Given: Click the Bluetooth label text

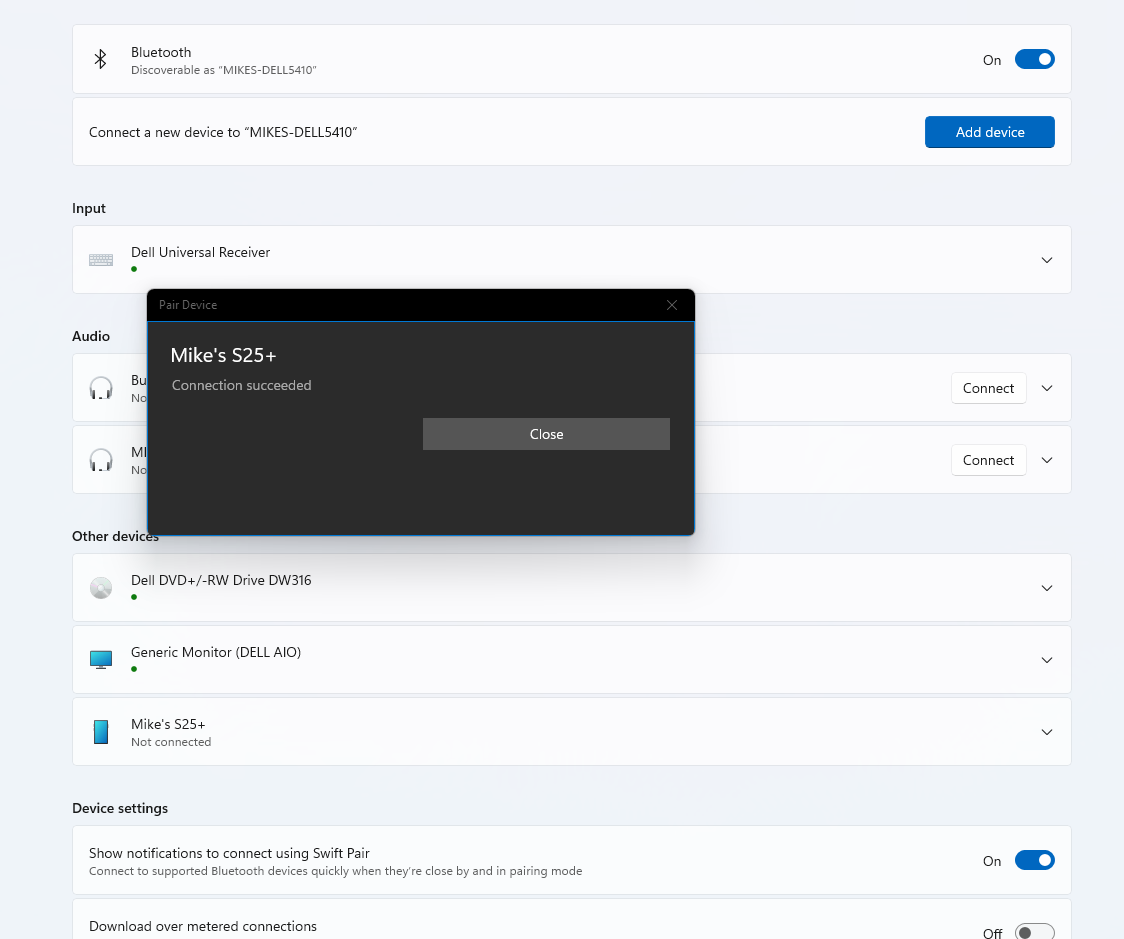Looking at the screenshot, I should coord(161,52).
